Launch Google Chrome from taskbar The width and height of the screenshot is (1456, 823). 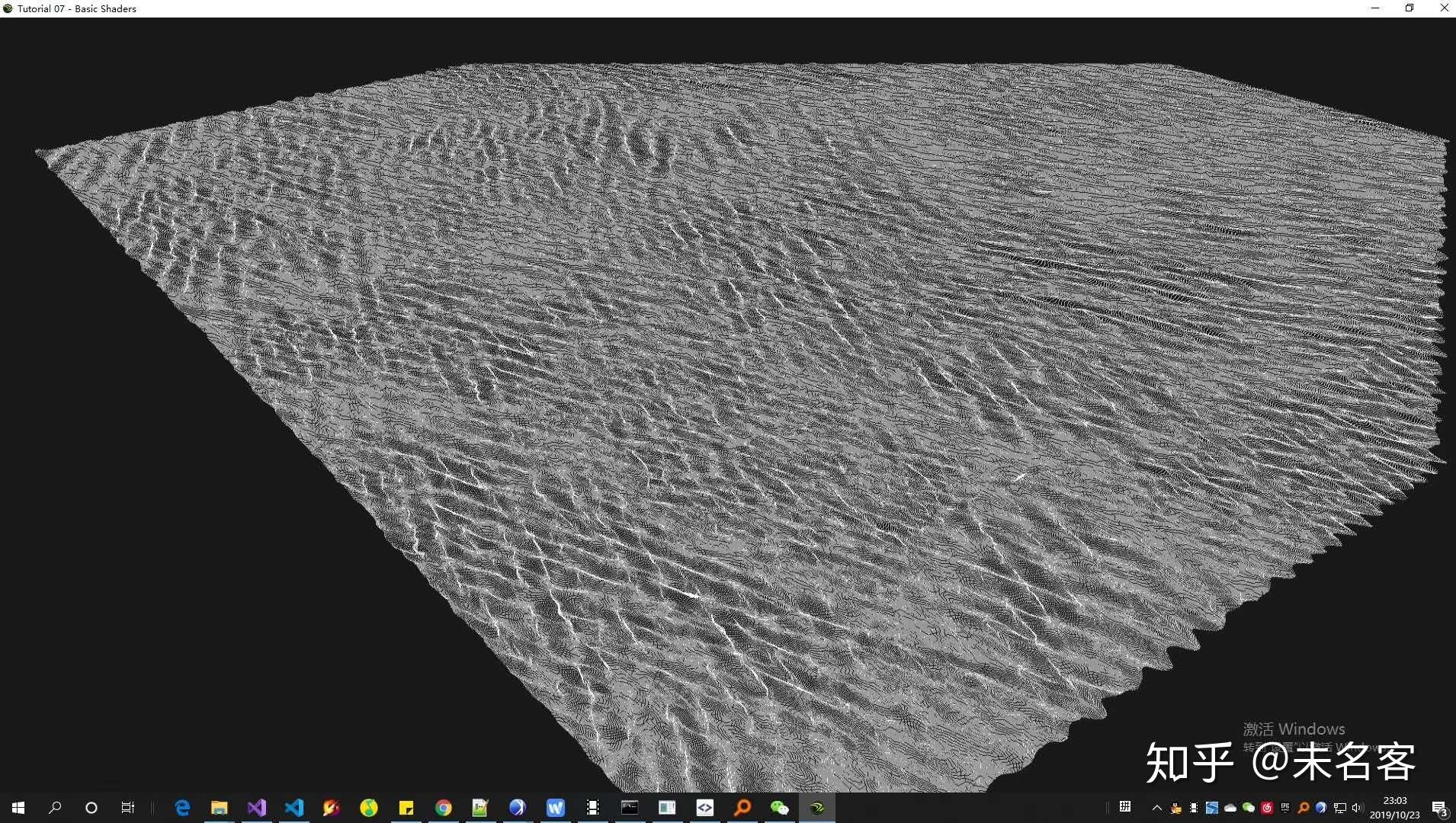444,808
